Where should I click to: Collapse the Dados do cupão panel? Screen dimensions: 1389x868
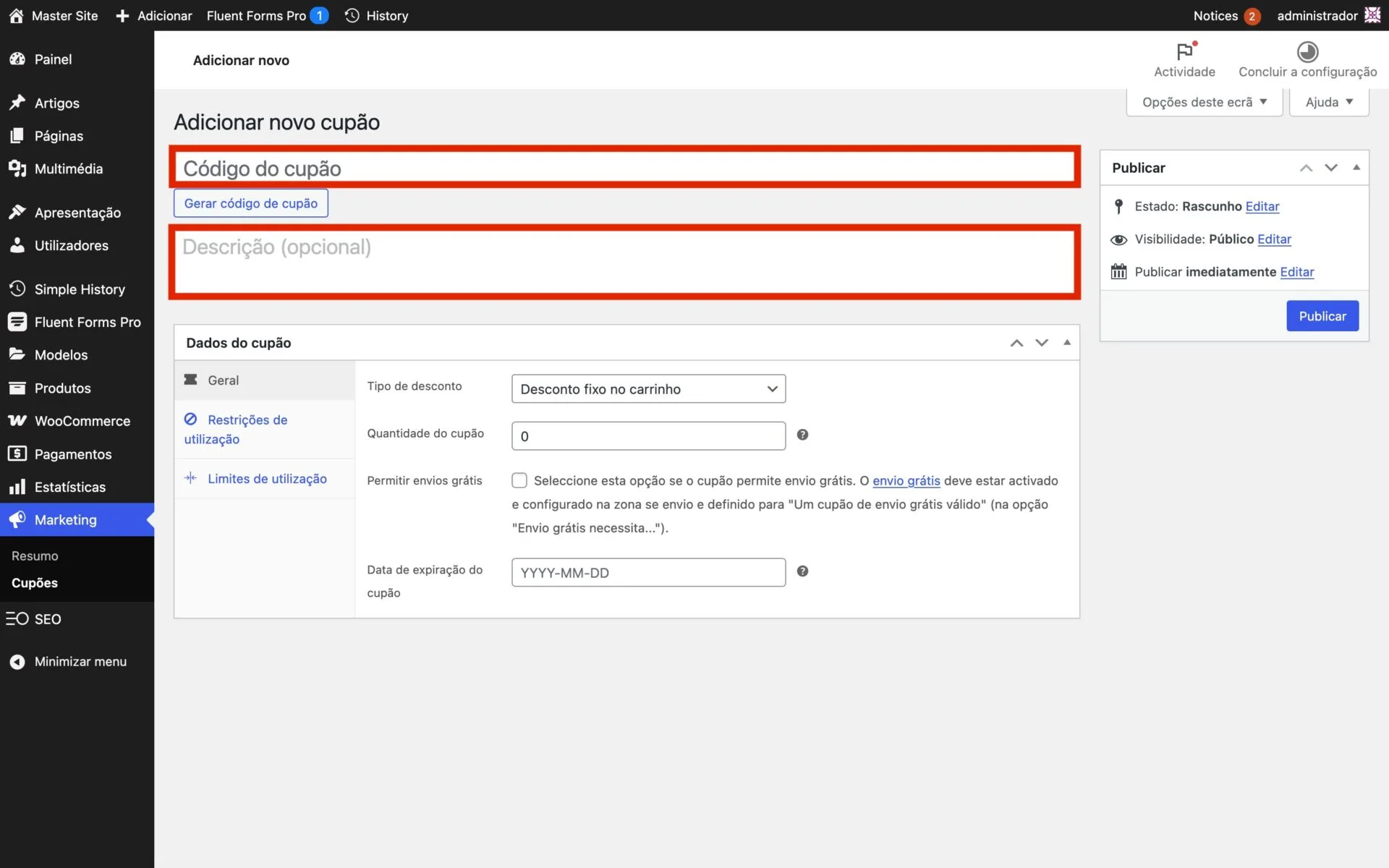(x=1066, y=343)
